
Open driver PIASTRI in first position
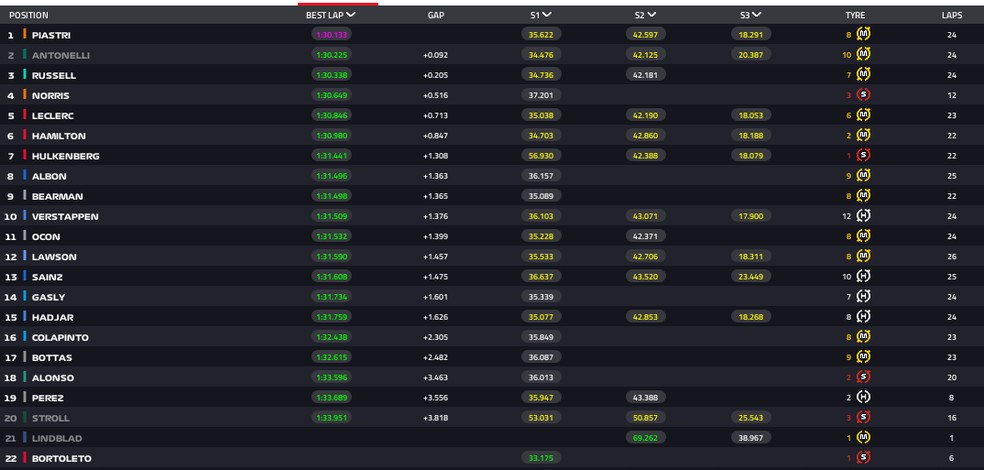52,35
